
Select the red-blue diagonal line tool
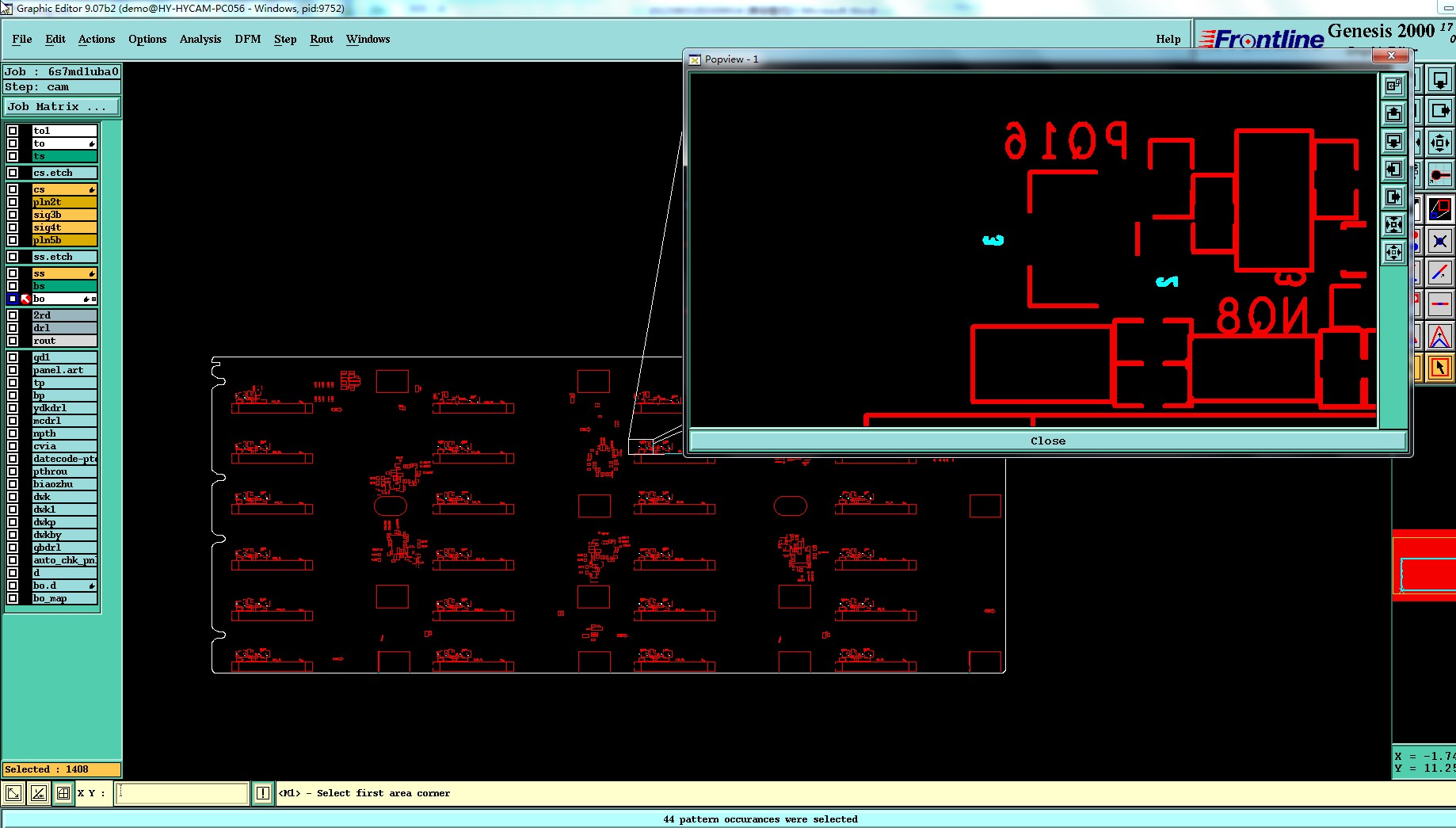[1440, 273]
